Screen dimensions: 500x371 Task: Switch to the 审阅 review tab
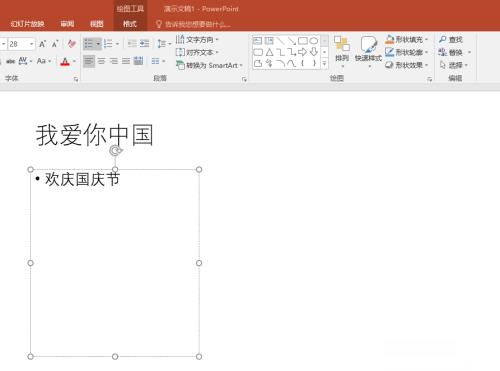(x=67, y=24)
